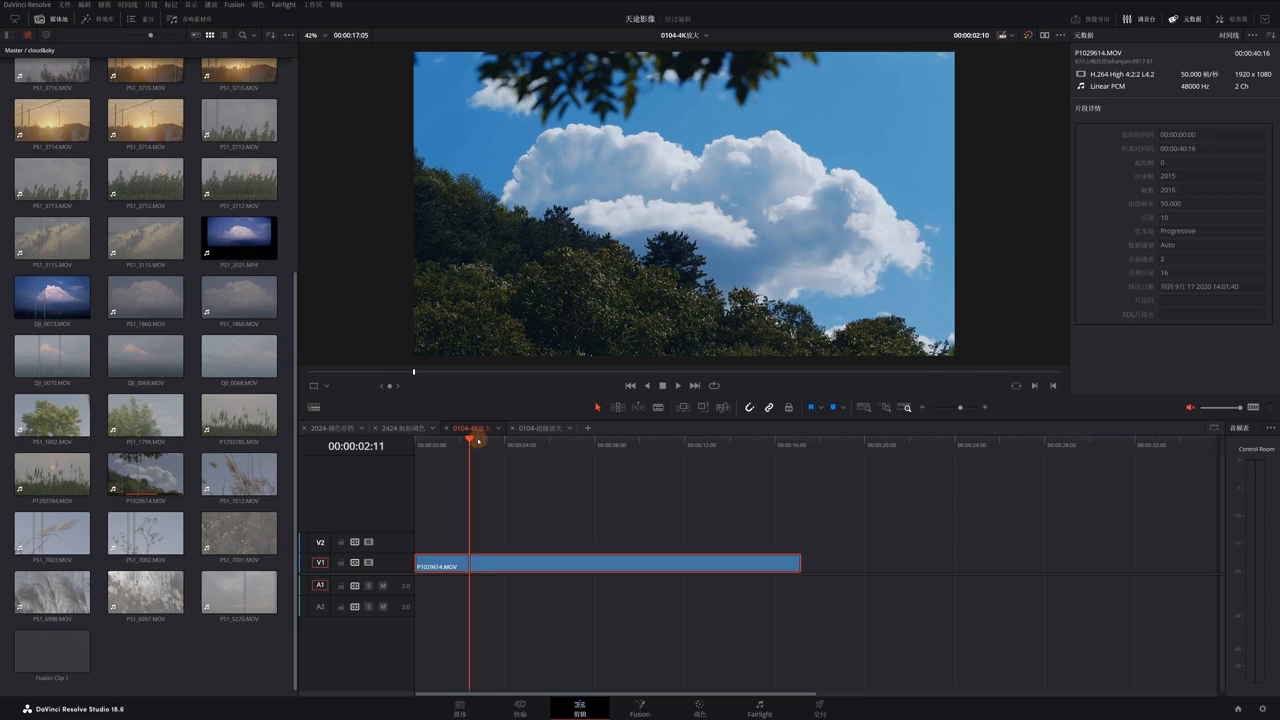Open the media pool three-dot options menu
This screenshot has width=1280, height=720.
289,35
